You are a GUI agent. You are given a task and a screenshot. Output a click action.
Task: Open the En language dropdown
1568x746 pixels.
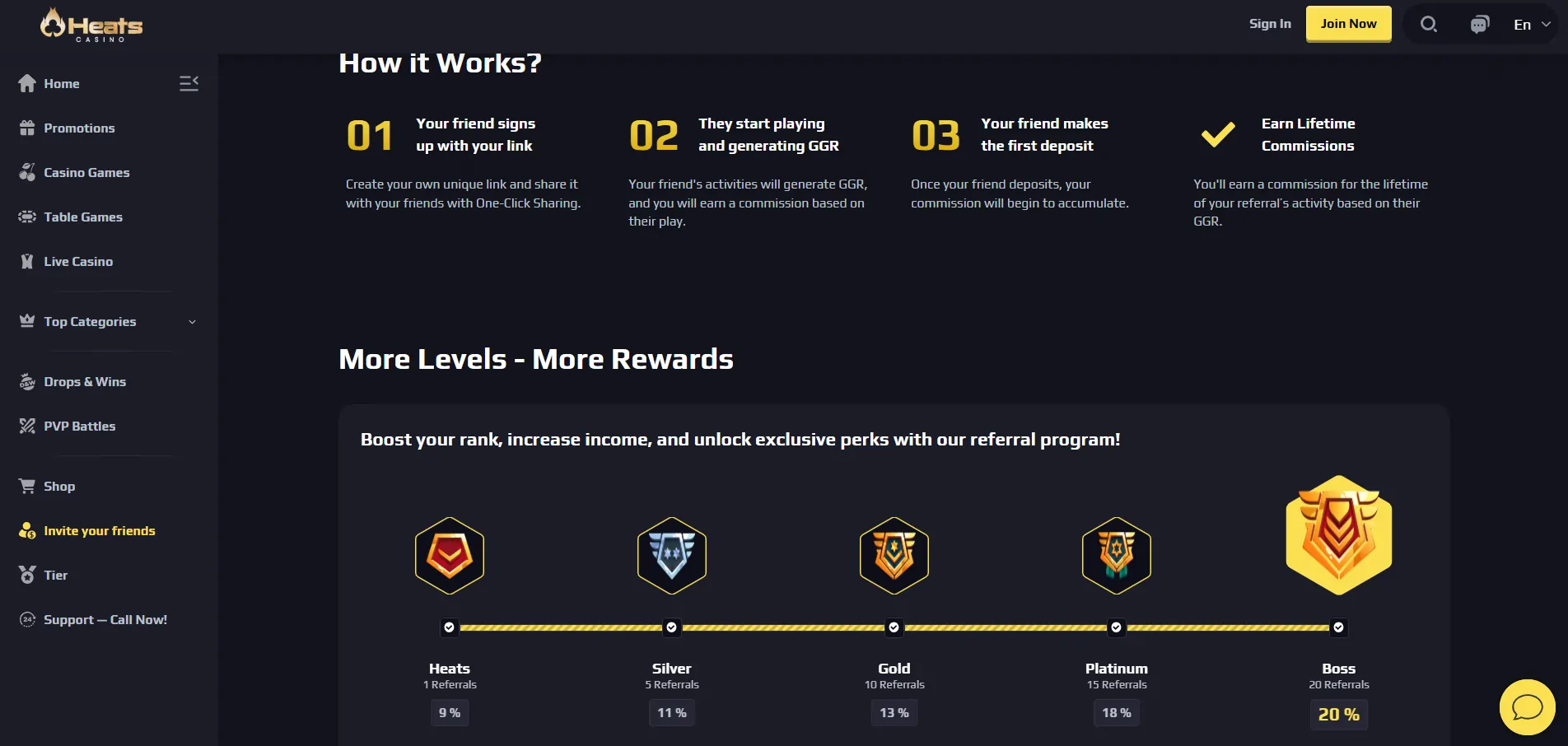[1532, 25]
